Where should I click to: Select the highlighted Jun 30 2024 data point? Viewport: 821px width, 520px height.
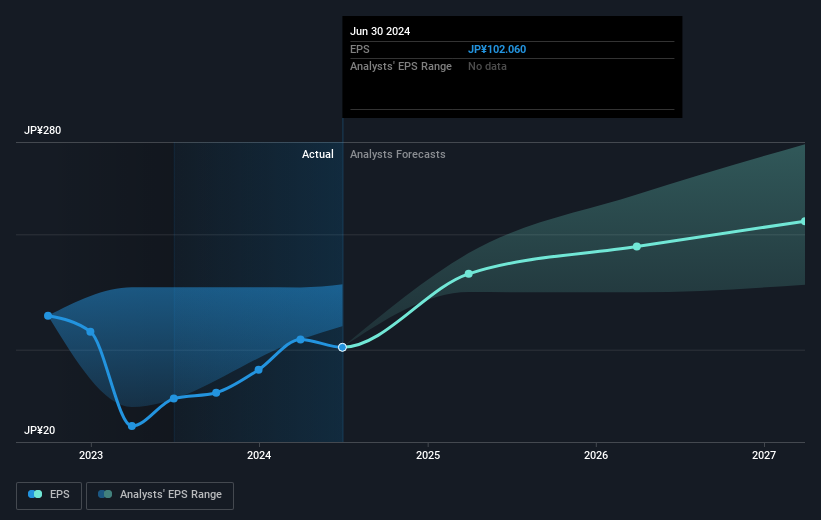pos(342,347)
